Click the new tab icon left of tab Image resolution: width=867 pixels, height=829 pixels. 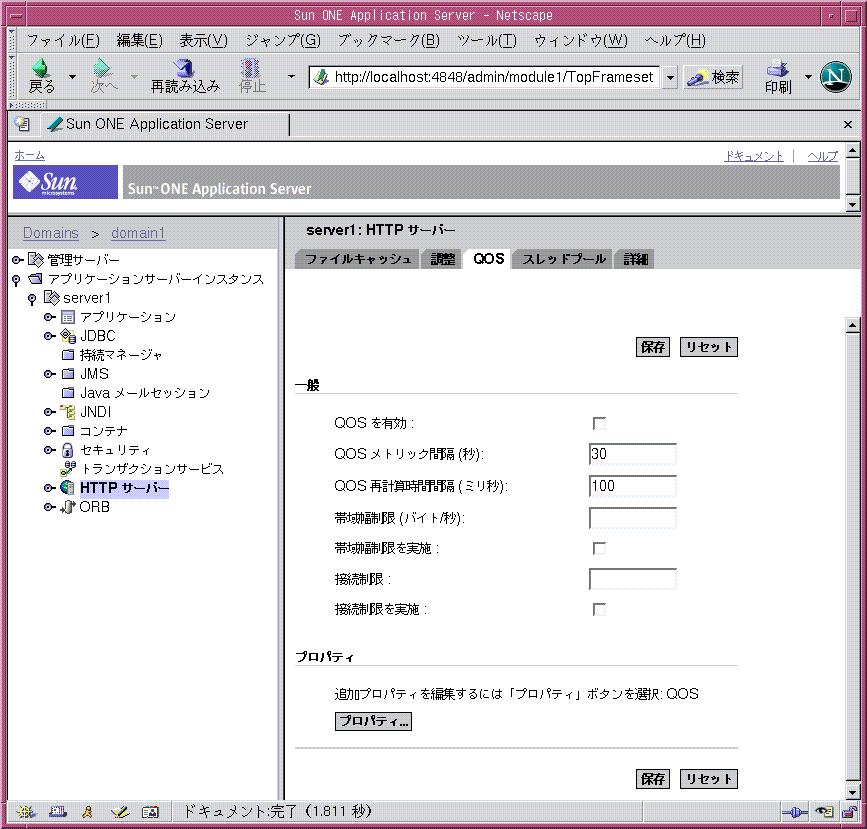click(22, 124)
